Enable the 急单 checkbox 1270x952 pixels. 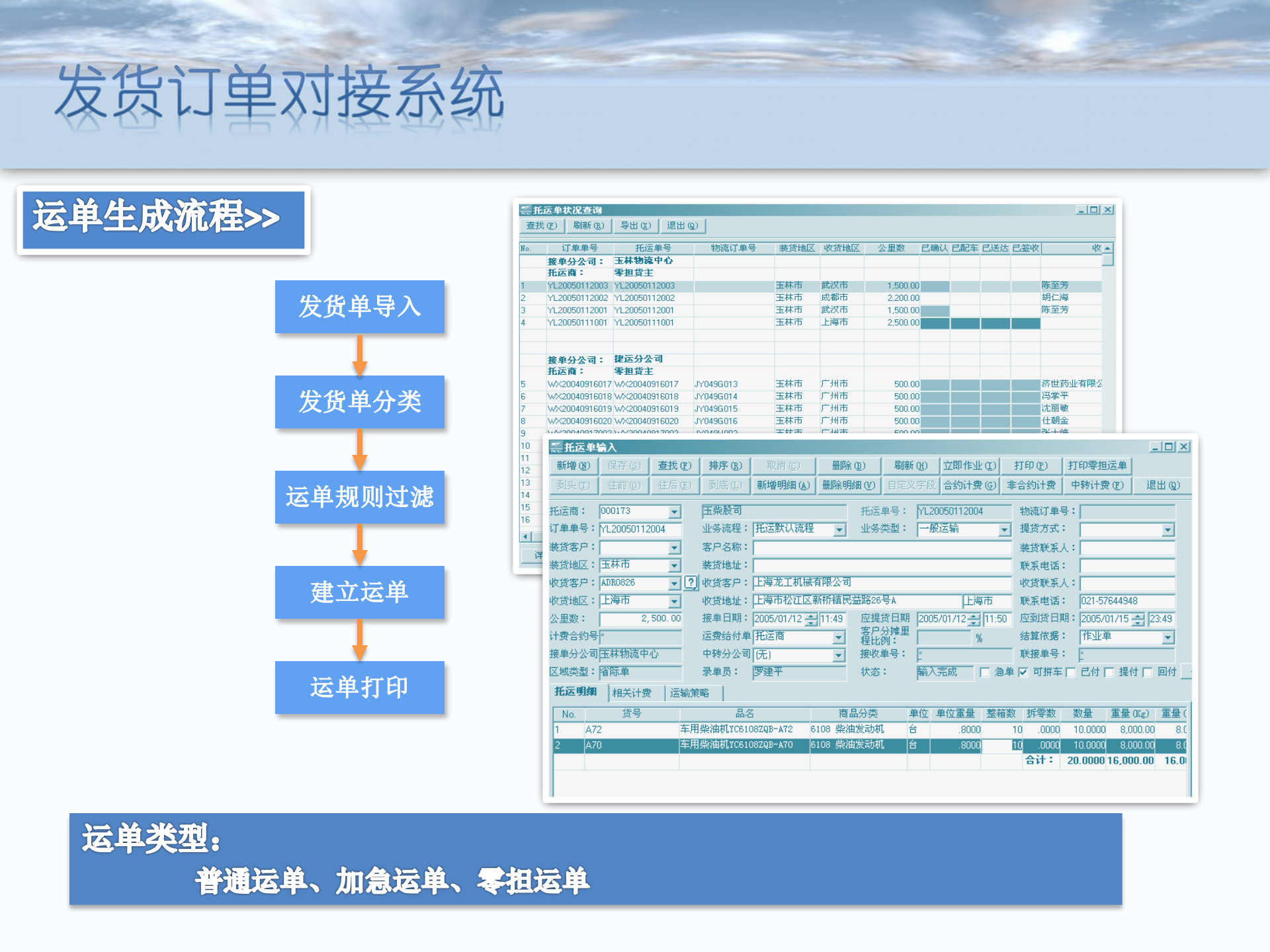coord(986,672)
